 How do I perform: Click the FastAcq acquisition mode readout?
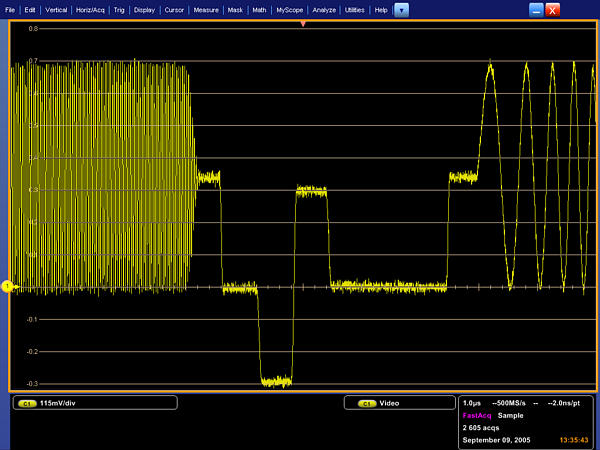click(477, 414)
